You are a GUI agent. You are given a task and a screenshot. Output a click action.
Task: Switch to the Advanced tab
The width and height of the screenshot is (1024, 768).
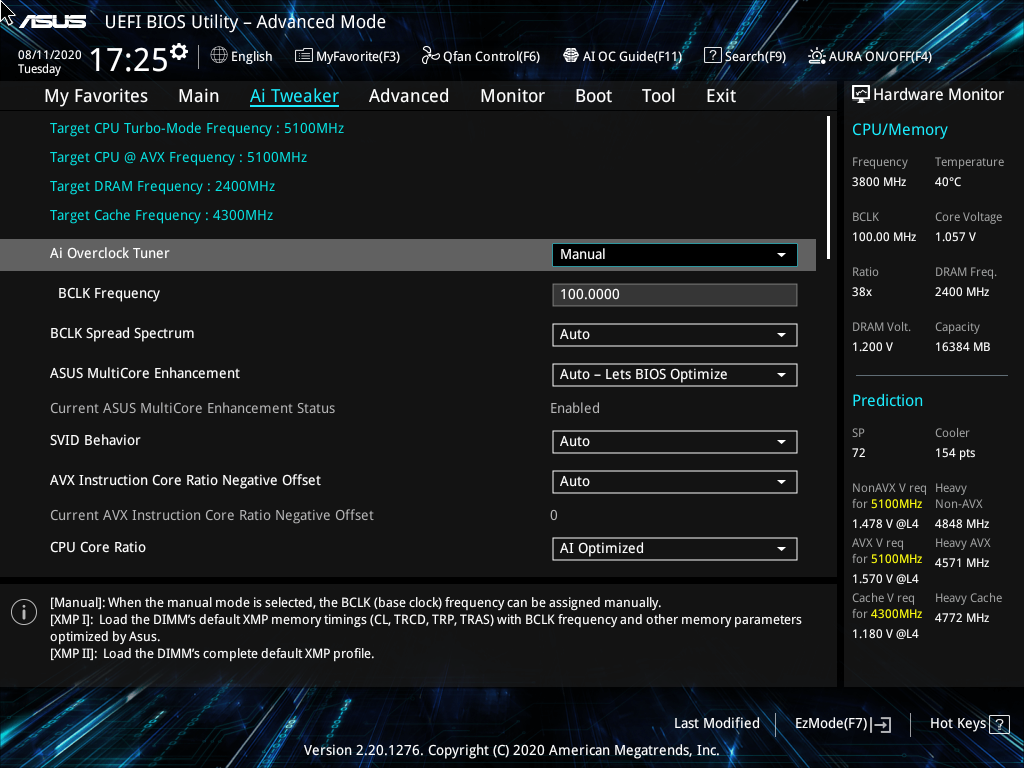click(409, 95)
